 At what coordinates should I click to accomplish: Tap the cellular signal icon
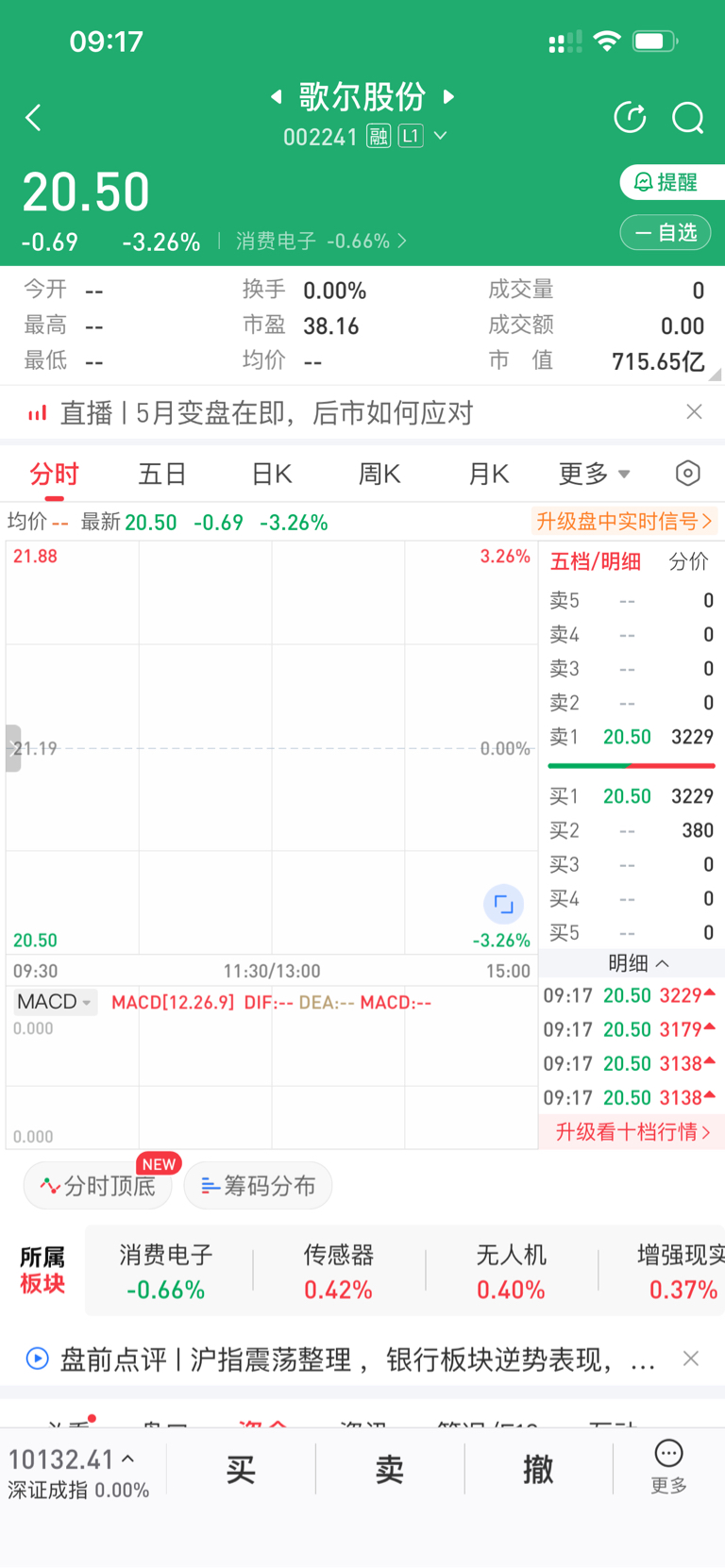565,42
